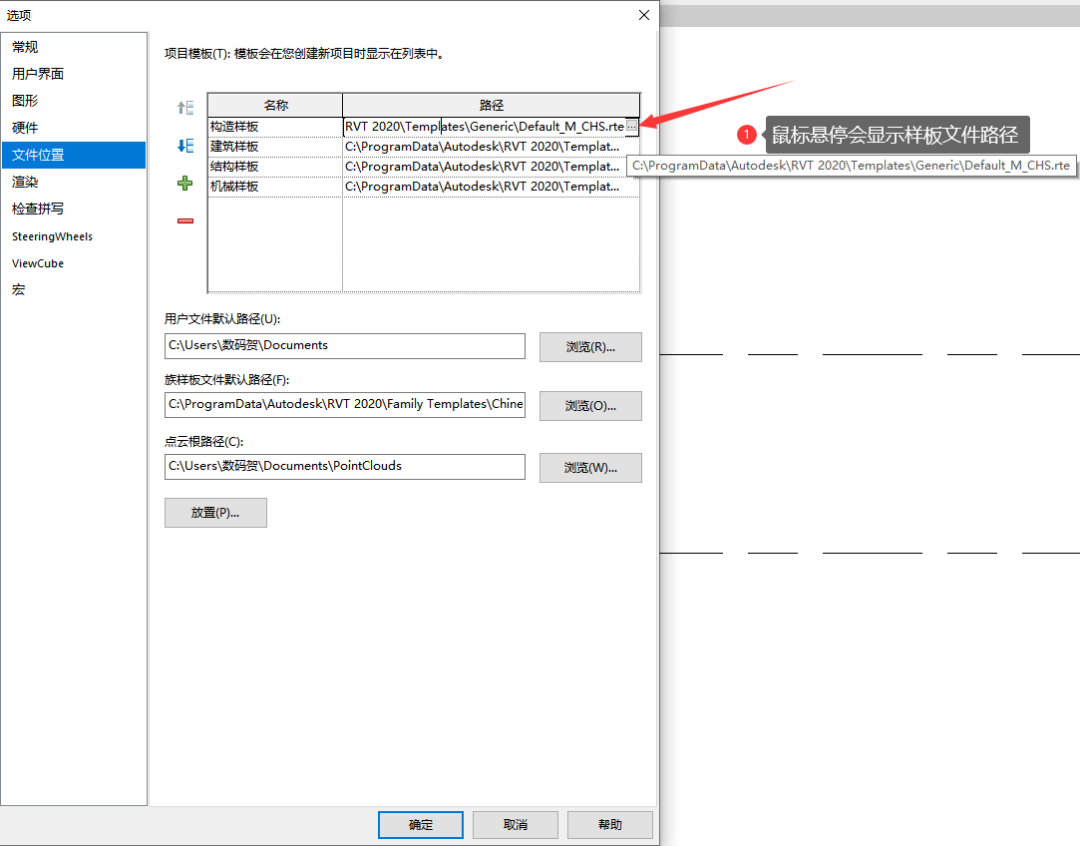The width and height of the screenshot is (1080, 846).
Task: Open the 常规 options category
Action: pos(73,47)
